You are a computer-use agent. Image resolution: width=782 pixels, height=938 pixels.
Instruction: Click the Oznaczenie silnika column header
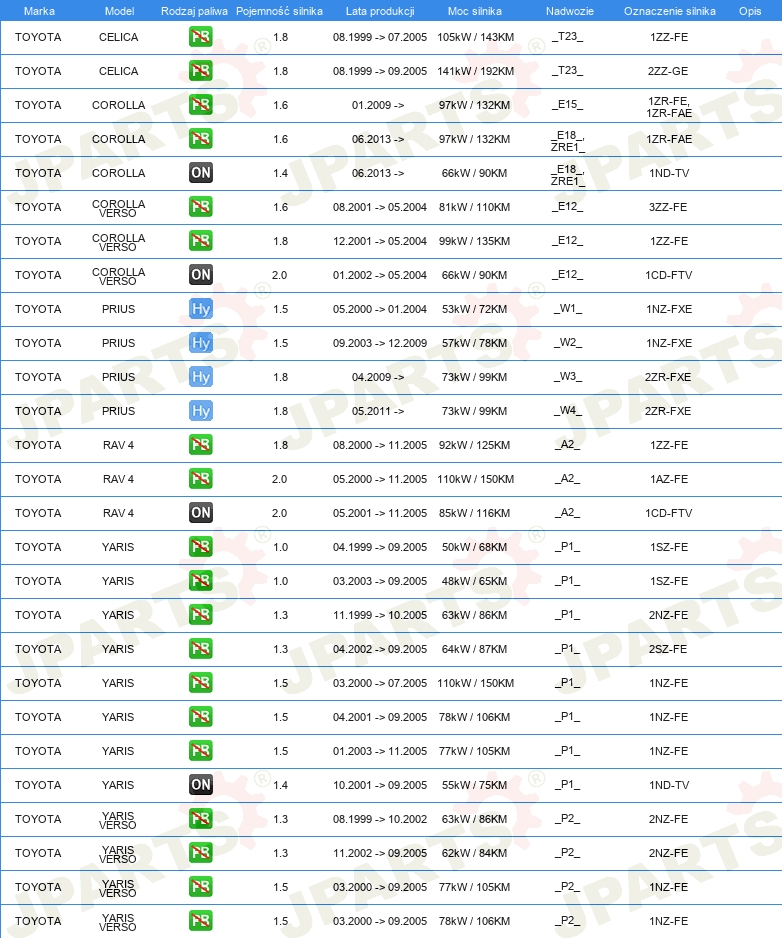tap(670, 11)
